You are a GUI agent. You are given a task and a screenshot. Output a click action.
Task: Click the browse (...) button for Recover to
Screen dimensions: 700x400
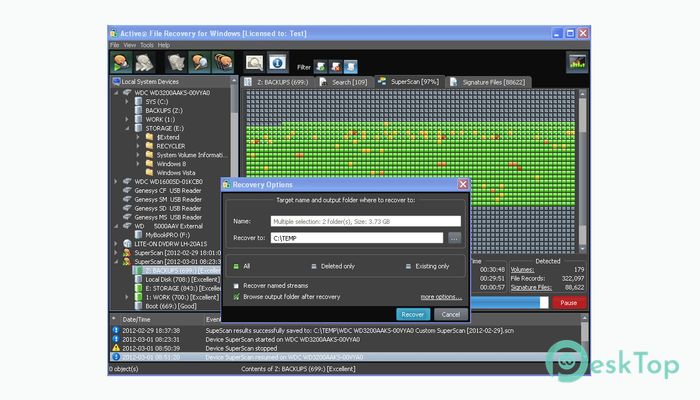point(454,238)
